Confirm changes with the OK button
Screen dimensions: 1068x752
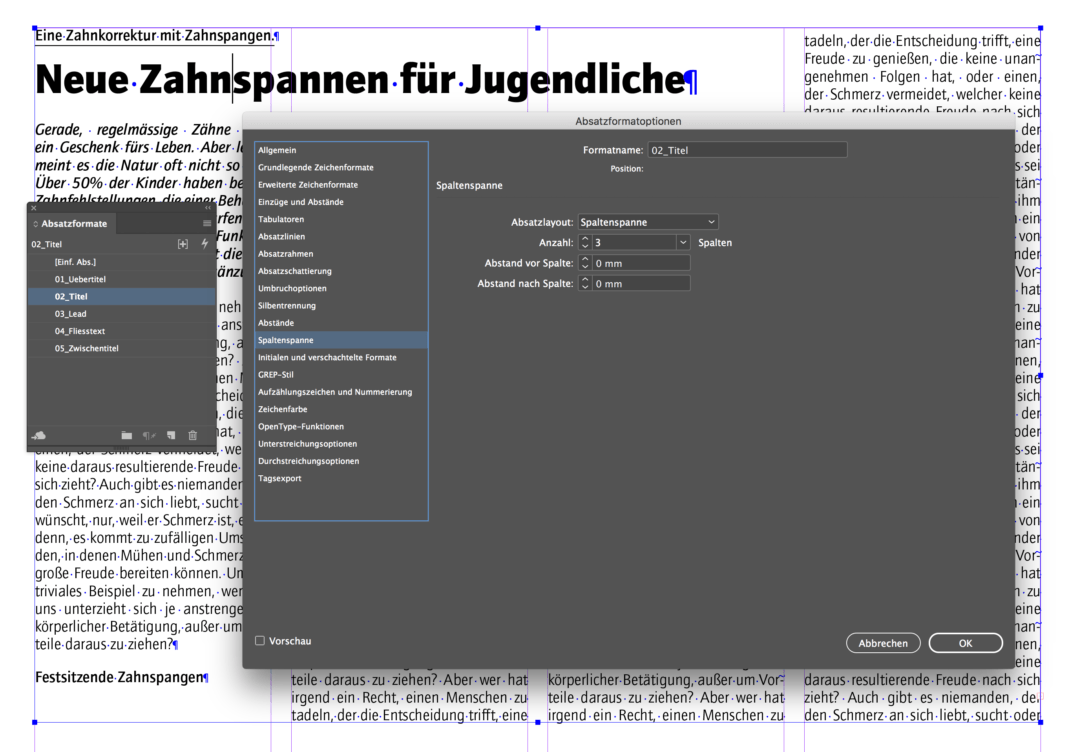[x=964, y=642]
